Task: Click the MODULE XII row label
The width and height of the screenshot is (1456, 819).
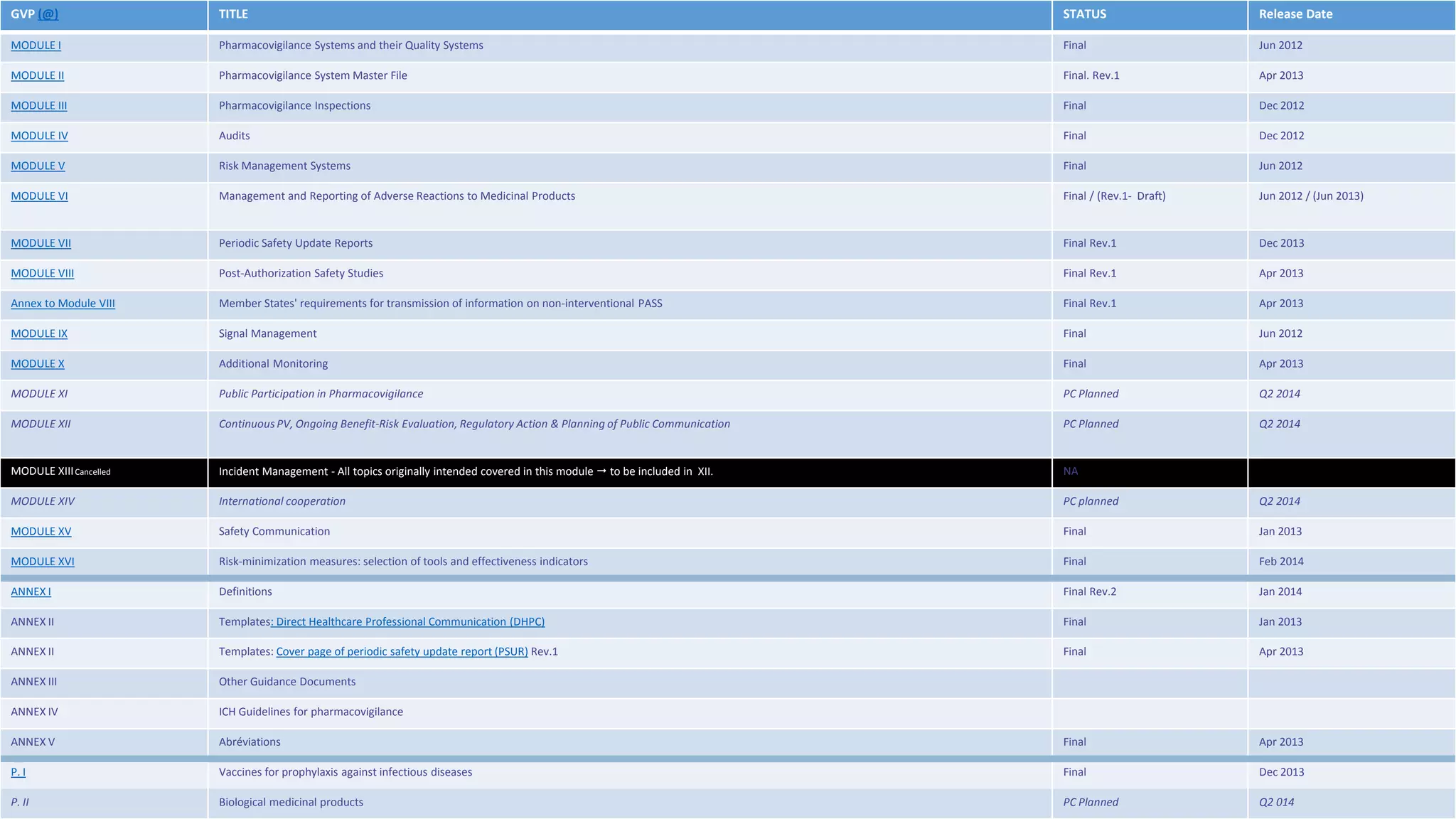Action: pos(41,424)
